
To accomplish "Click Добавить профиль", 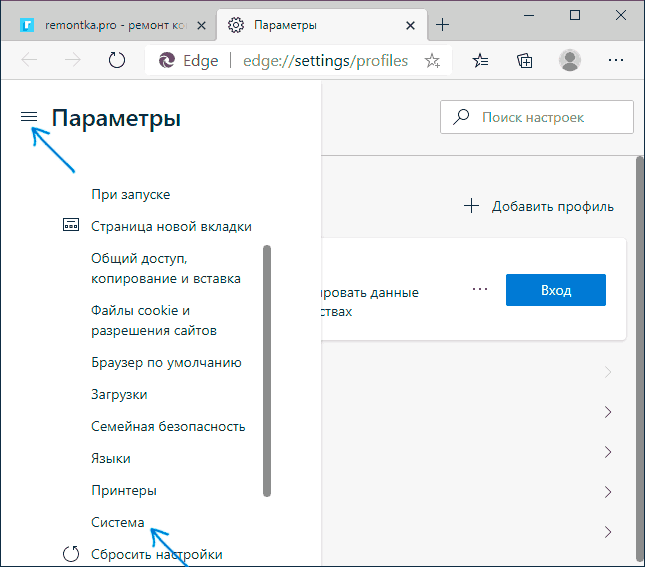I will [x=552, y=206].
